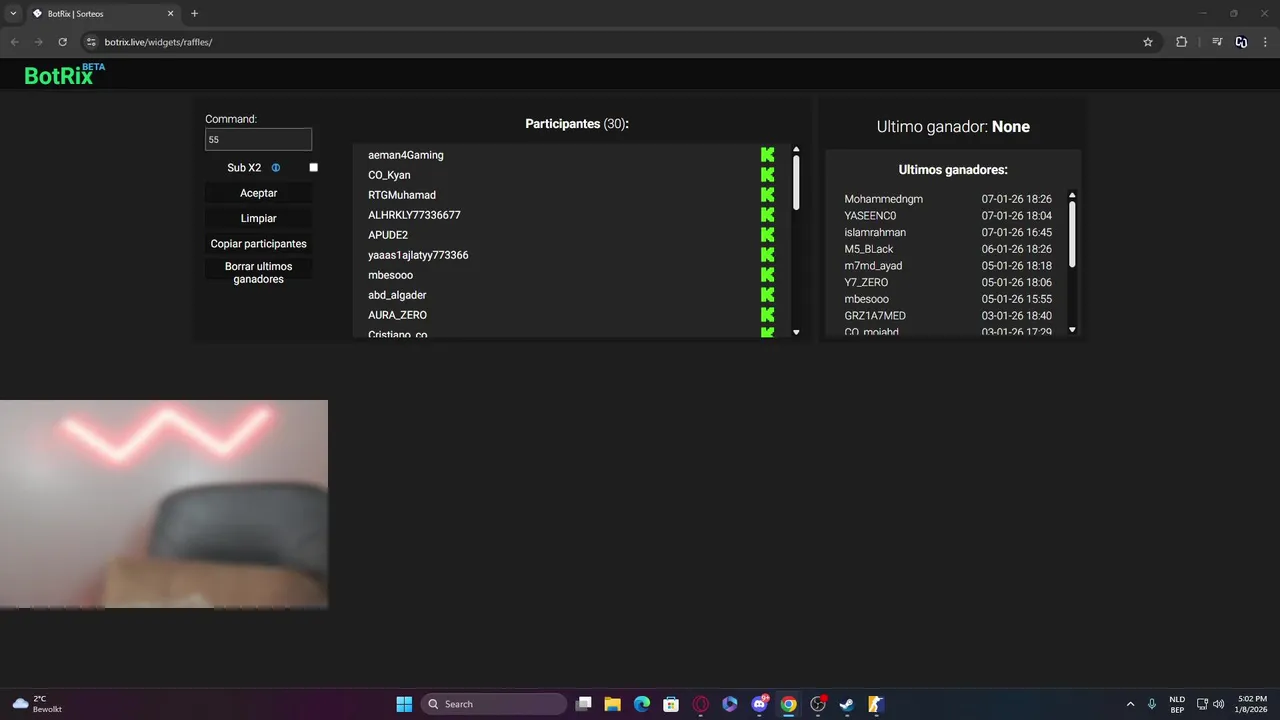Open a new browser tab
The width and height of the screenshot is (1280, 720).
point(194,14)
